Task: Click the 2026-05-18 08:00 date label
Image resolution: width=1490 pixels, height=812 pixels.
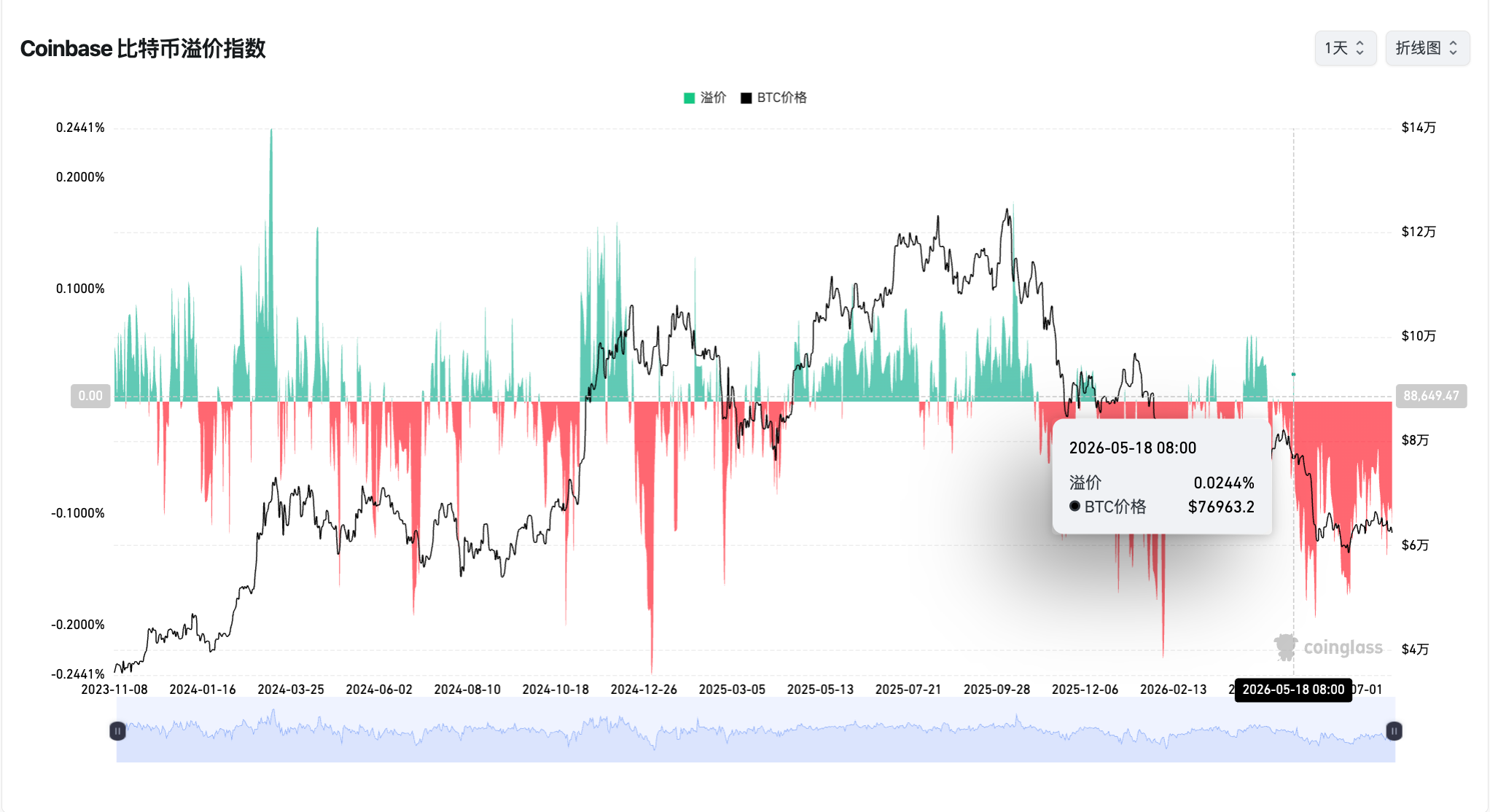Action: click(x=1293, y=690)
